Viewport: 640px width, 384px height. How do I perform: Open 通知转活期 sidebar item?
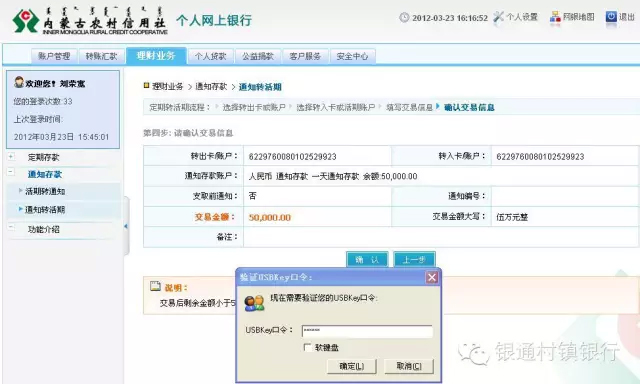coord(45,210)
